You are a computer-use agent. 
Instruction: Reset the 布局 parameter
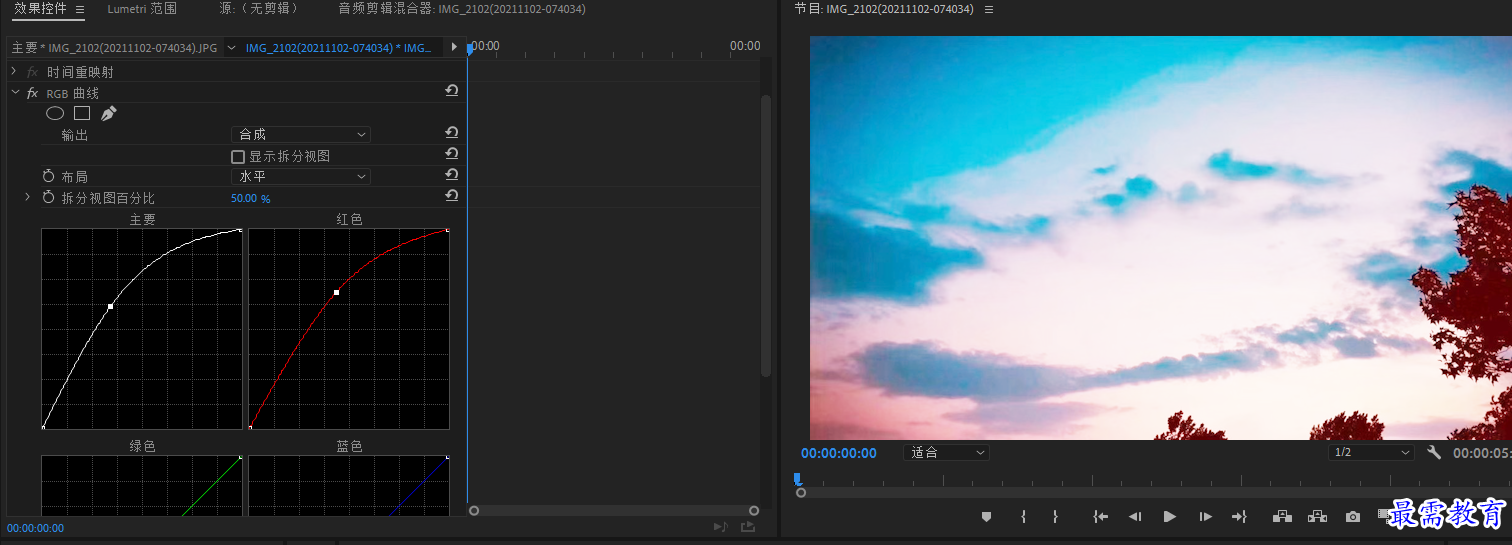[452, 175]
